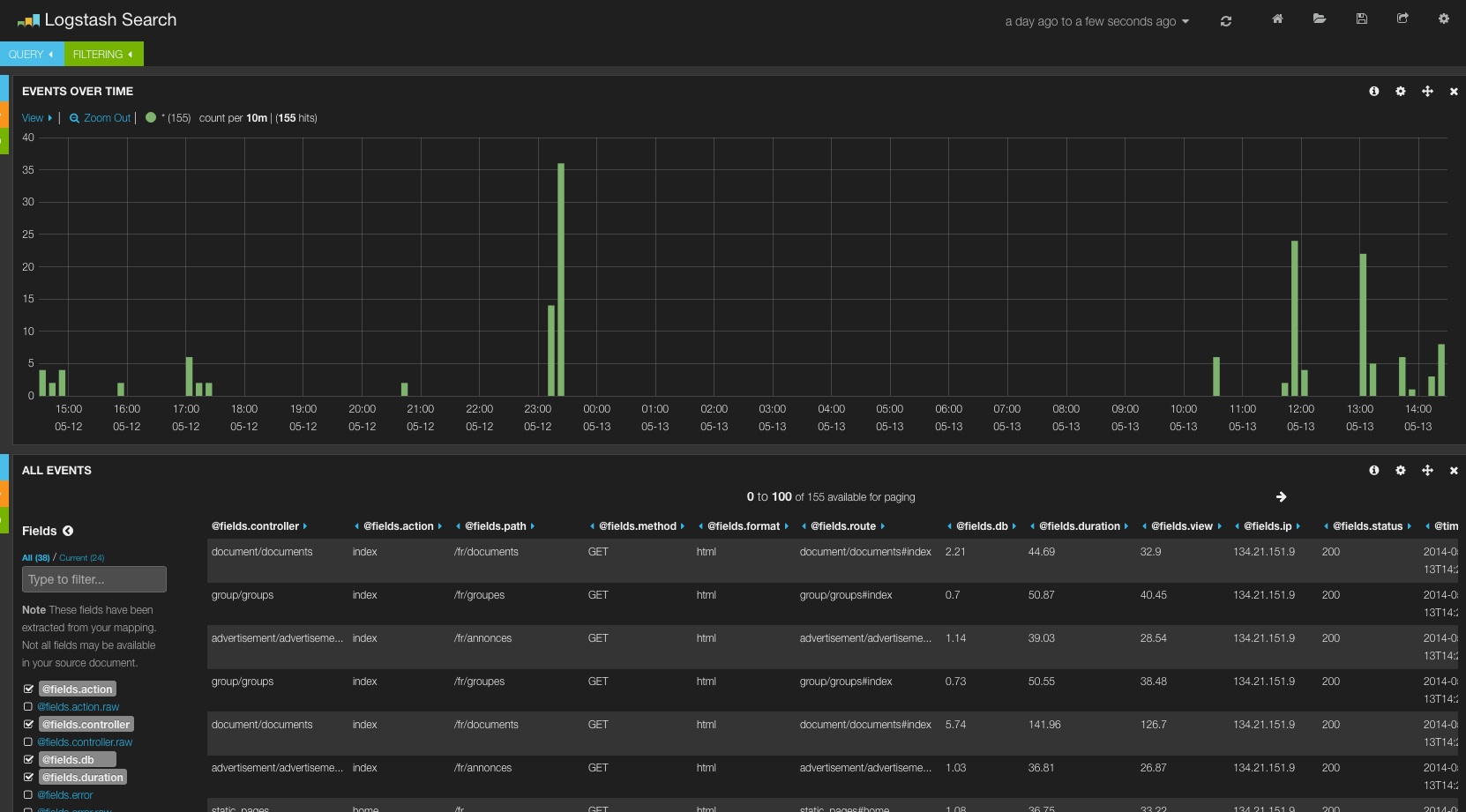Sort by @fields.view column header

click(x=1182, y=526)
